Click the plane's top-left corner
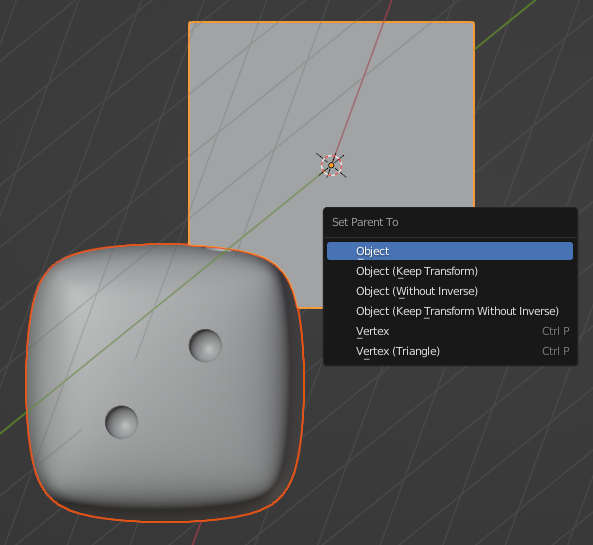This screenshot has width=593, height=545. (x=189, y=22)
